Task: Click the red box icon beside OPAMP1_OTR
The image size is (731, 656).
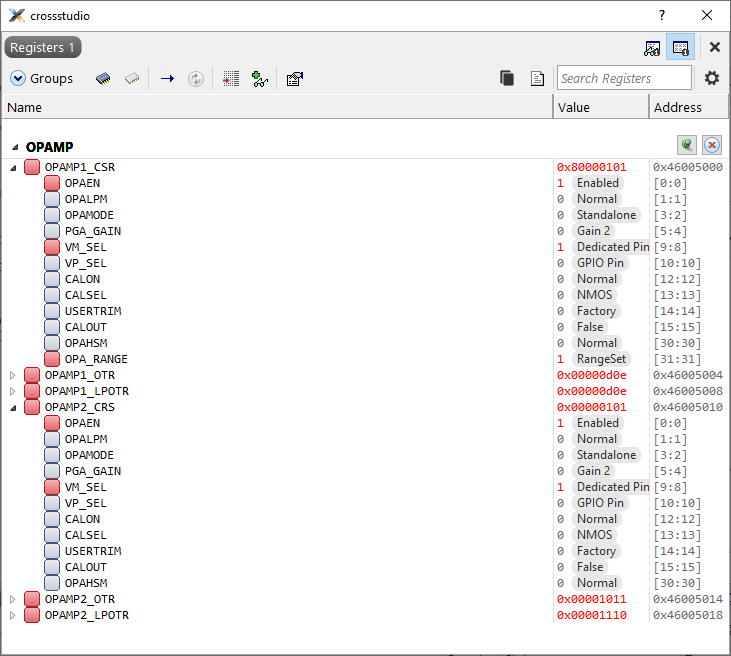Action: pyautogui.click(x=32, y=375)
